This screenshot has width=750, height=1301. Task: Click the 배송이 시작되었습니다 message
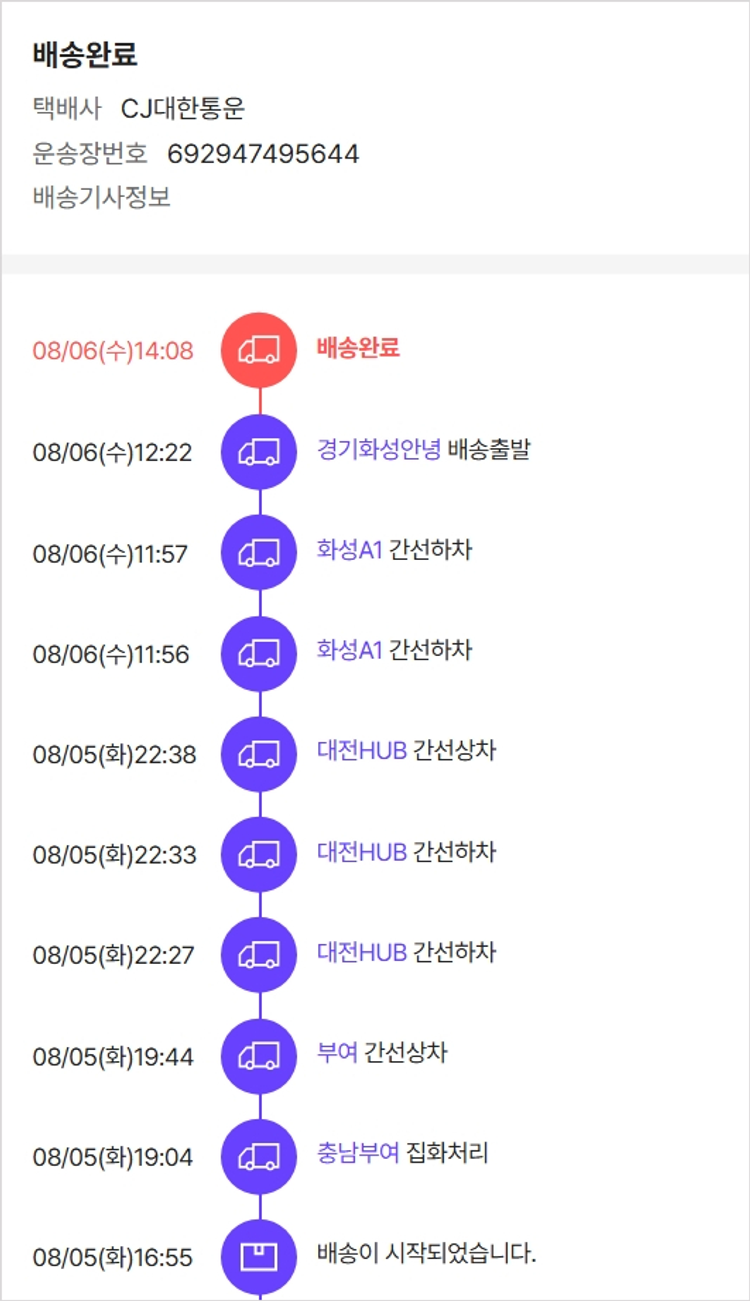pos(426,1254)
